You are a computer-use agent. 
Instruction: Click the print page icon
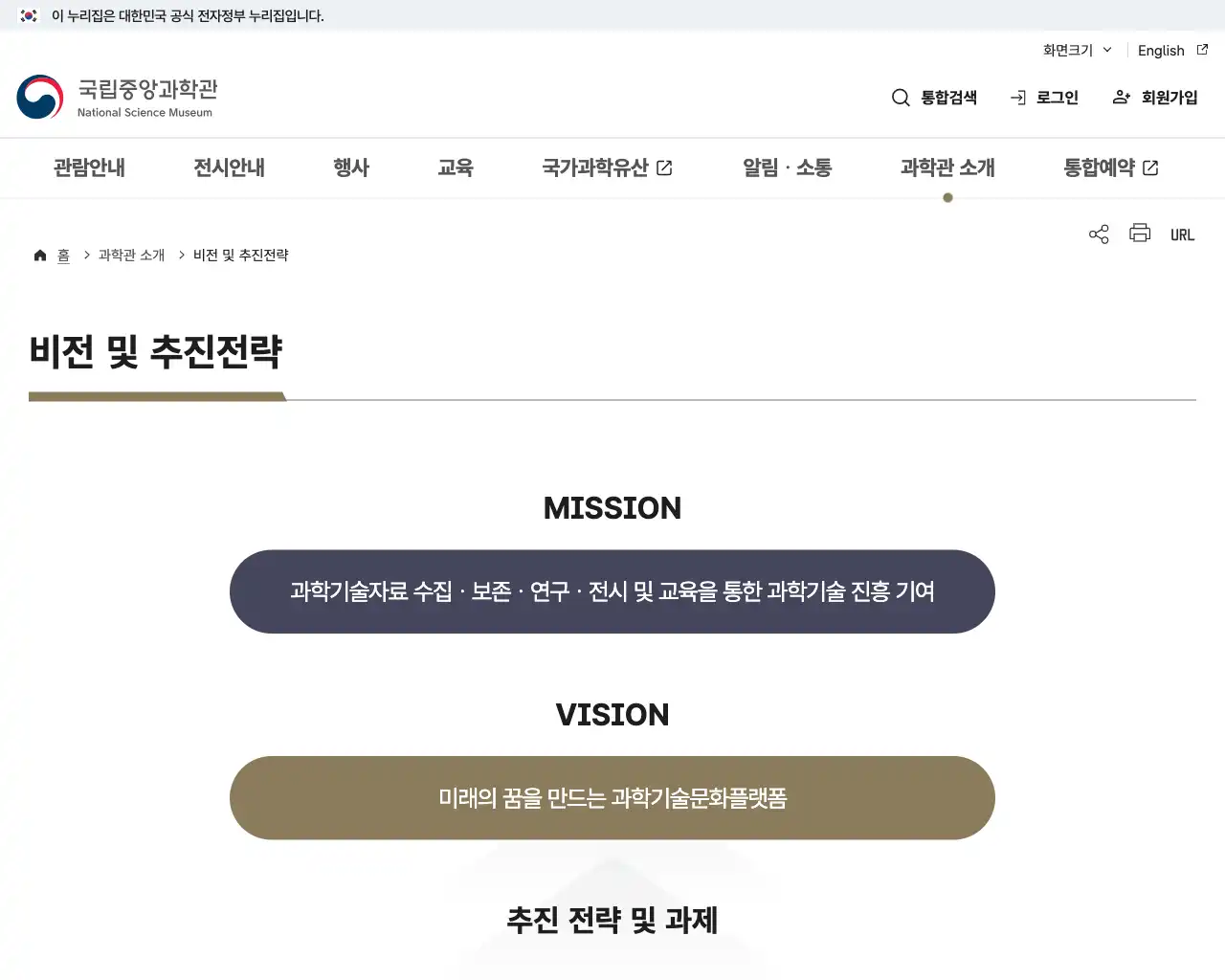click(x=1140, y=234)
